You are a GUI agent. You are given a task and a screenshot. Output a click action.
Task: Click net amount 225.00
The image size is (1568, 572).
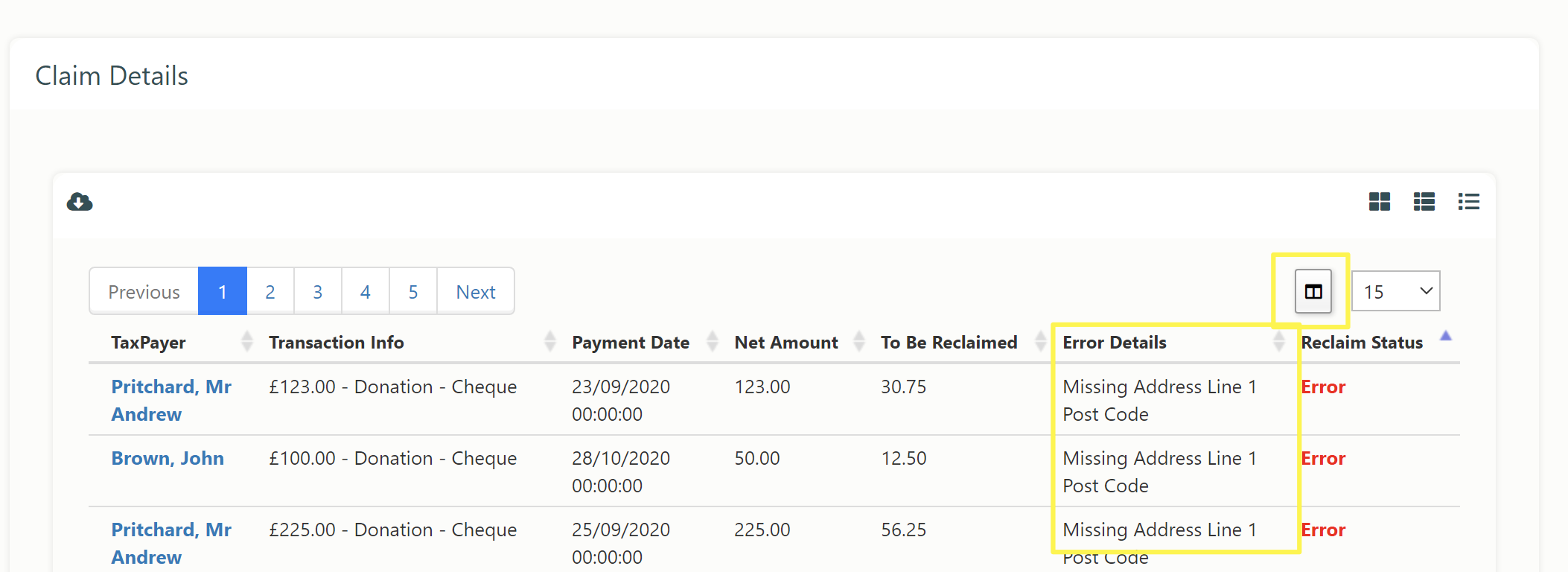point(762,530)
